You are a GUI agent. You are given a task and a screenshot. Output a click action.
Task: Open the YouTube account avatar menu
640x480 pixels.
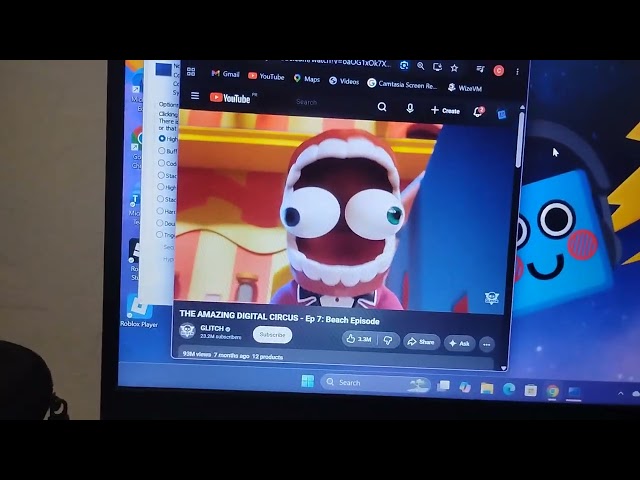point(502,114)
